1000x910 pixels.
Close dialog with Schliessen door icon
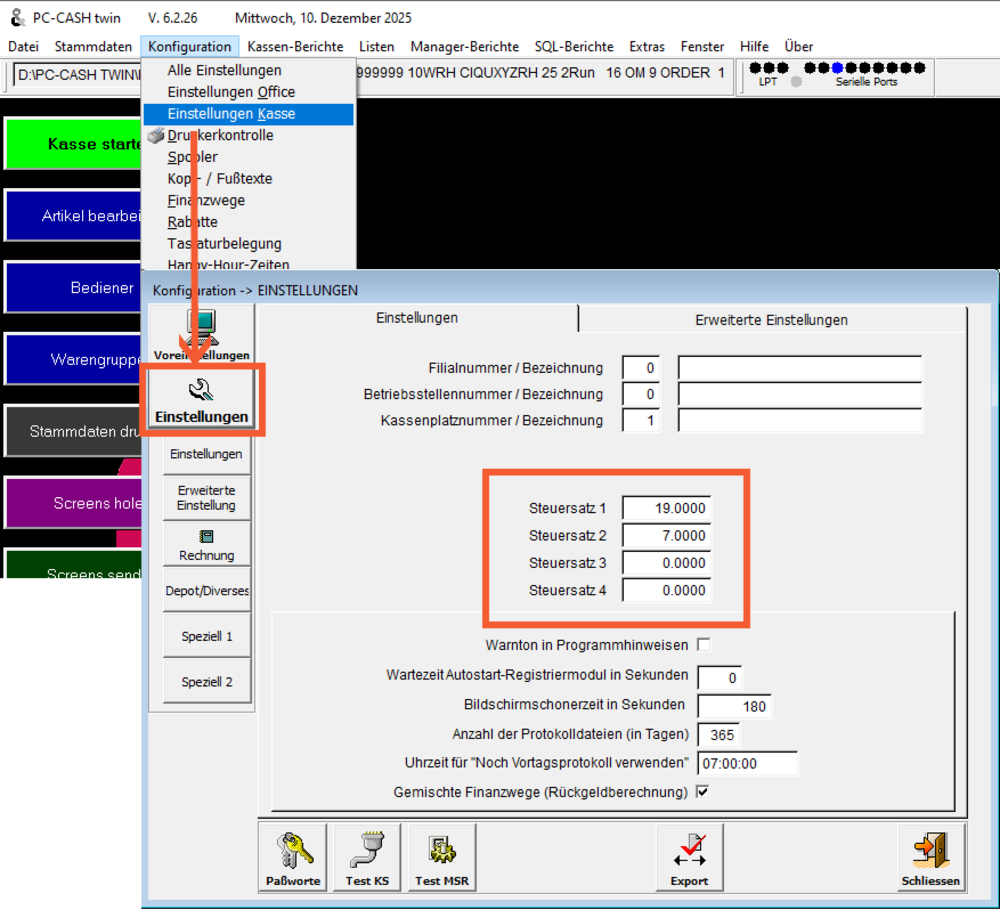930,857
